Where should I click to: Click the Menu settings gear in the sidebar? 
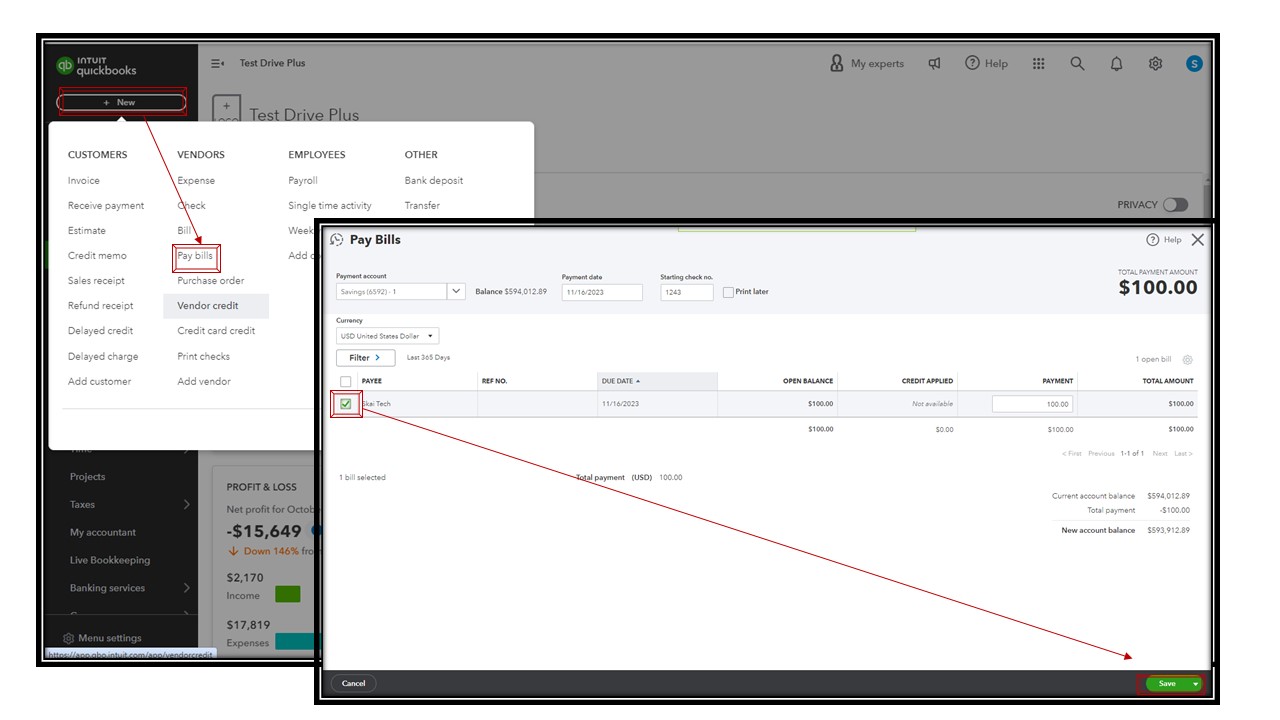69,638
